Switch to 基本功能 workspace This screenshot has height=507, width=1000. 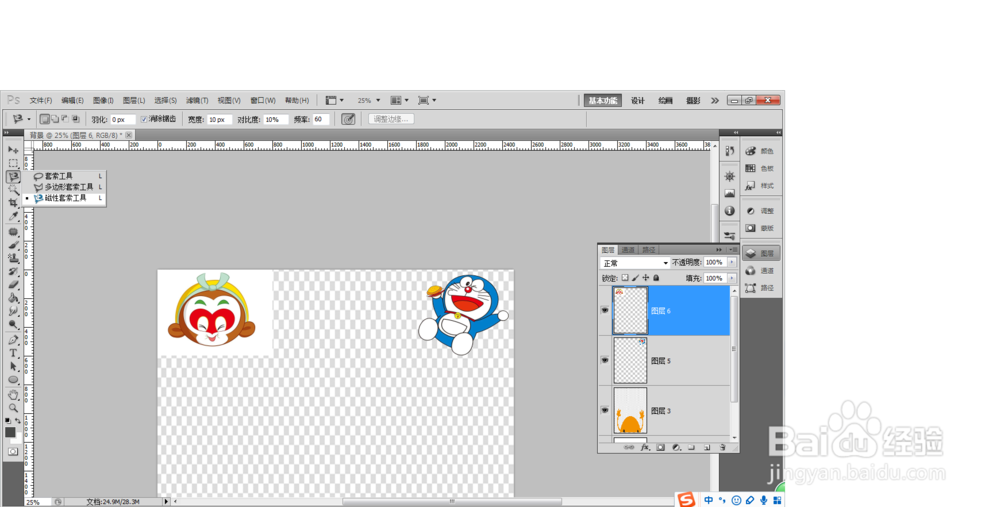603,101
